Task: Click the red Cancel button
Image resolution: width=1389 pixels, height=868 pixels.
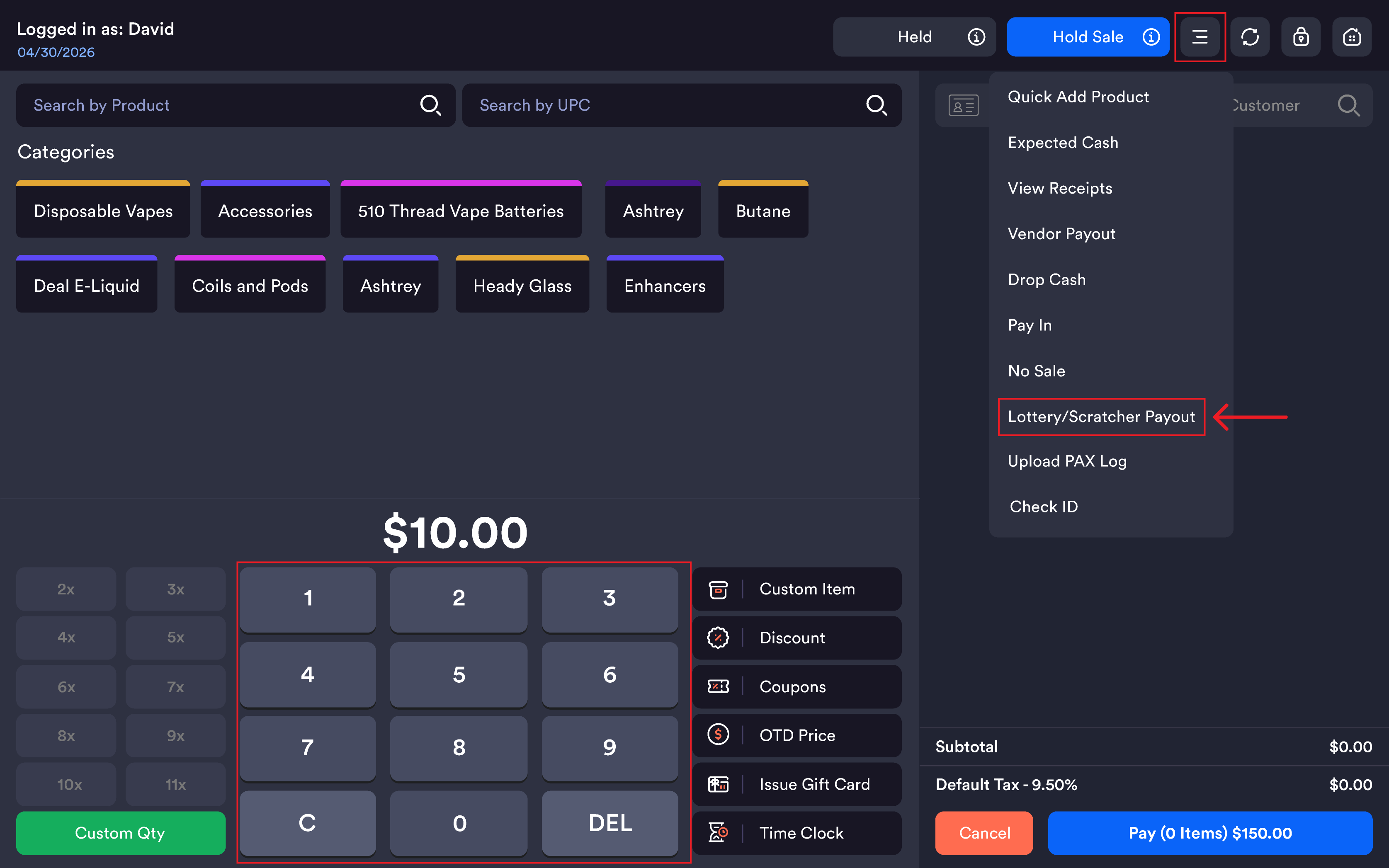Action: pyautogui.click(x=983, y=833)
